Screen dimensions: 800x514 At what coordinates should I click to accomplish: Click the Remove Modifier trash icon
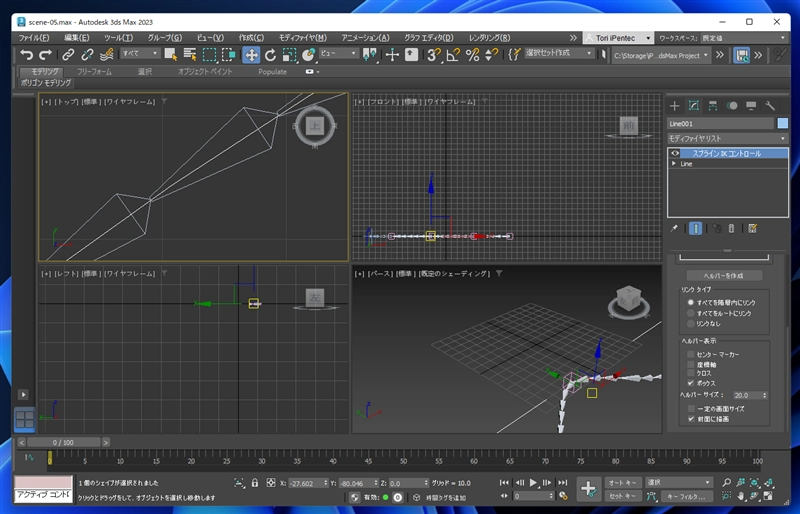pyautogui.click(x=731, y=228)
